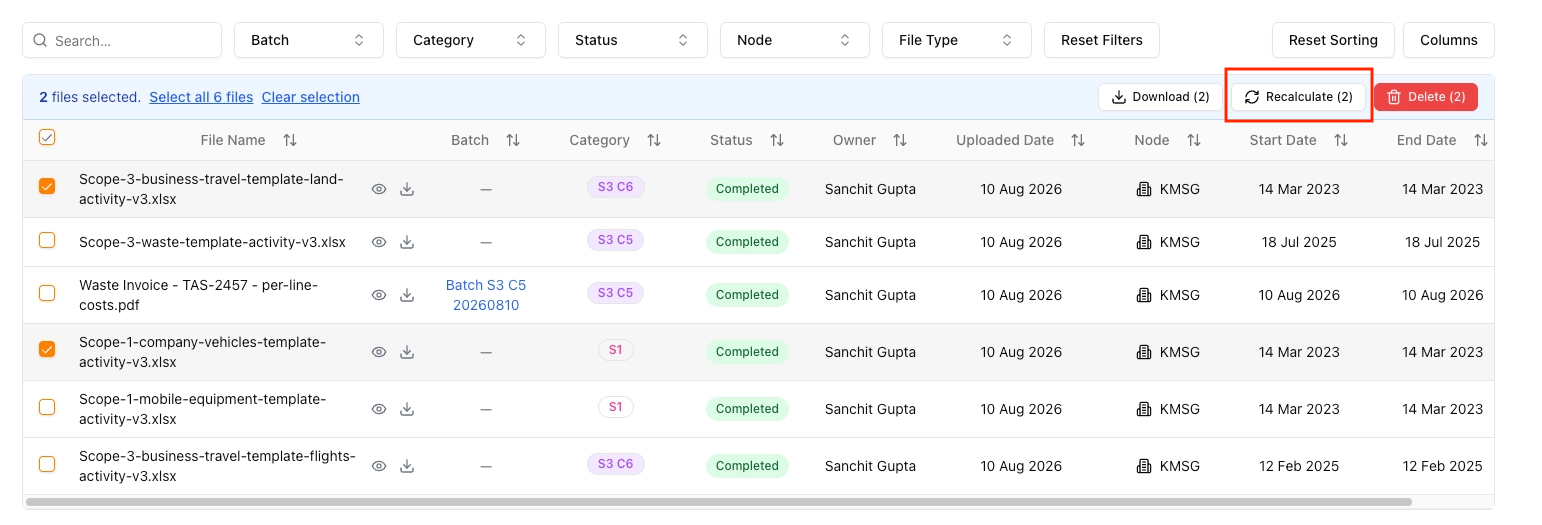Click the Scope-1-mobile-equipment-template-activity-v3.xlsx file name

(202, 409)
